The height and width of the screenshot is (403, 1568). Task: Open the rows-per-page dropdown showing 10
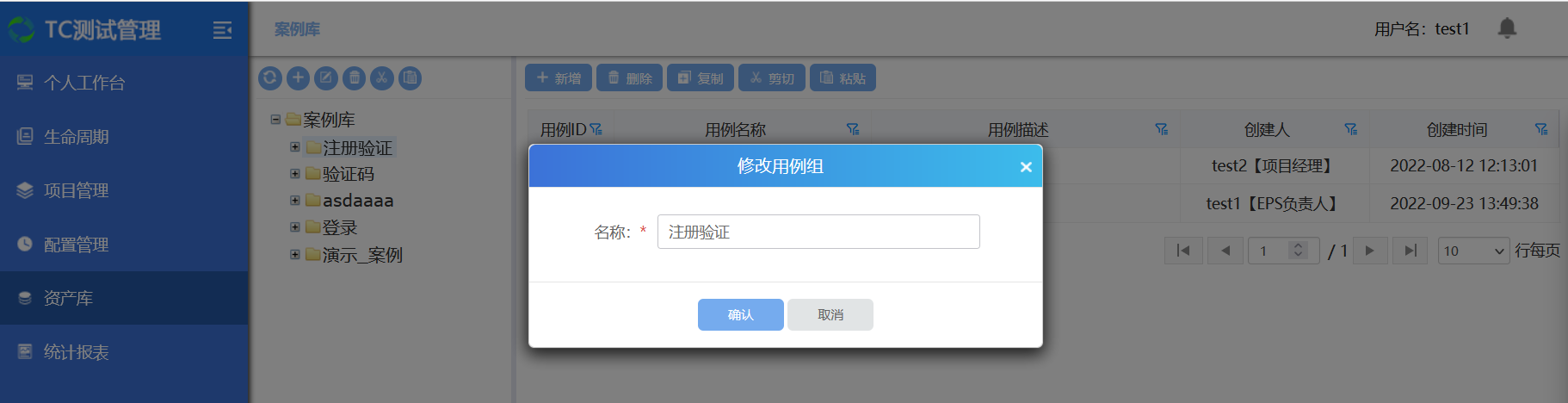pyautogui.click(x=1473, y=251)
